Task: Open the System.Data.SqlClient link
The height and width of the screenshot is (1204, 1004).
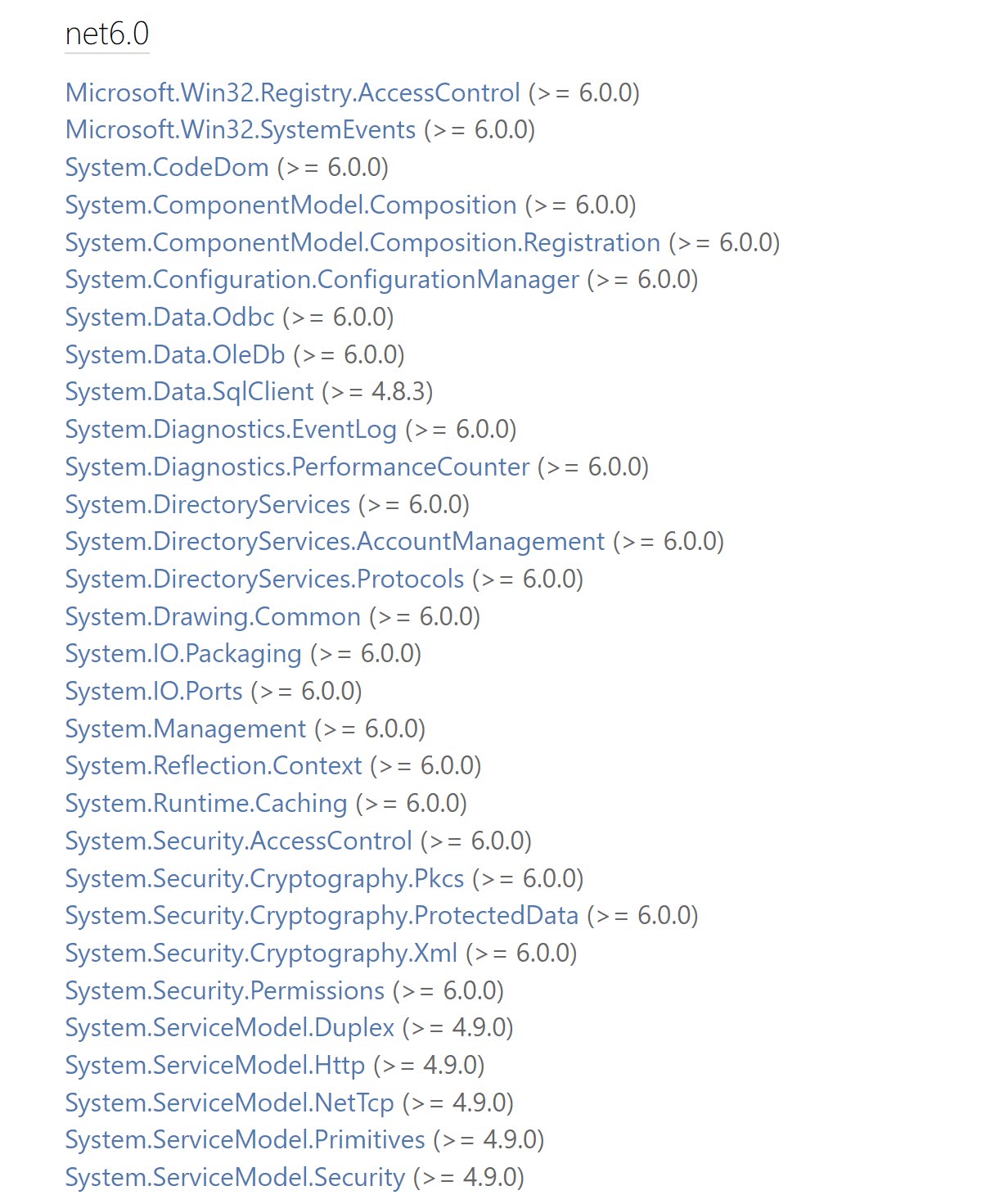Action: click(x=189, y=392)
